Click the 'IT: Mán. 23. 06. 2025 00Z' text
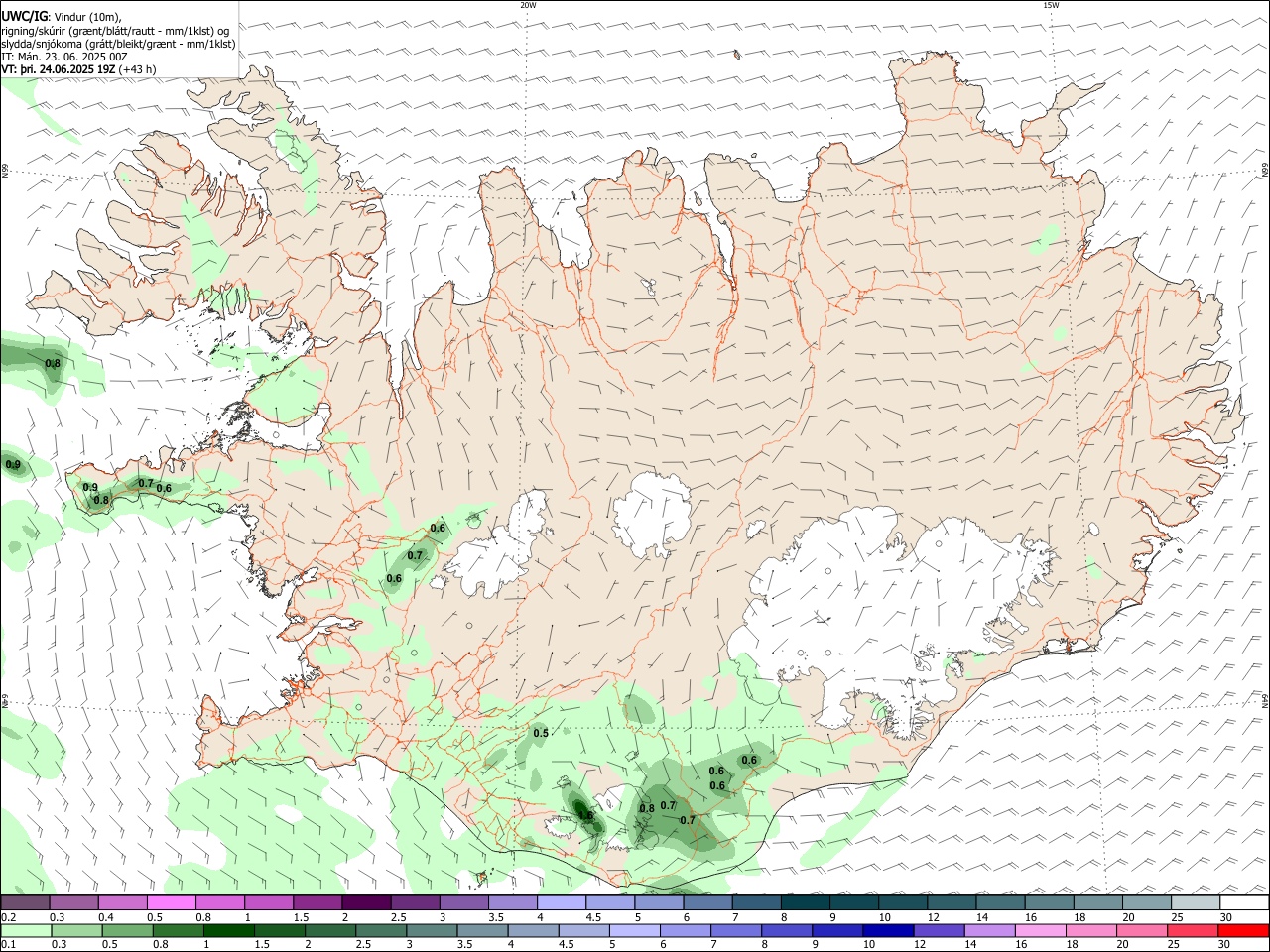Screen dimensions: 1270x952 64,57
